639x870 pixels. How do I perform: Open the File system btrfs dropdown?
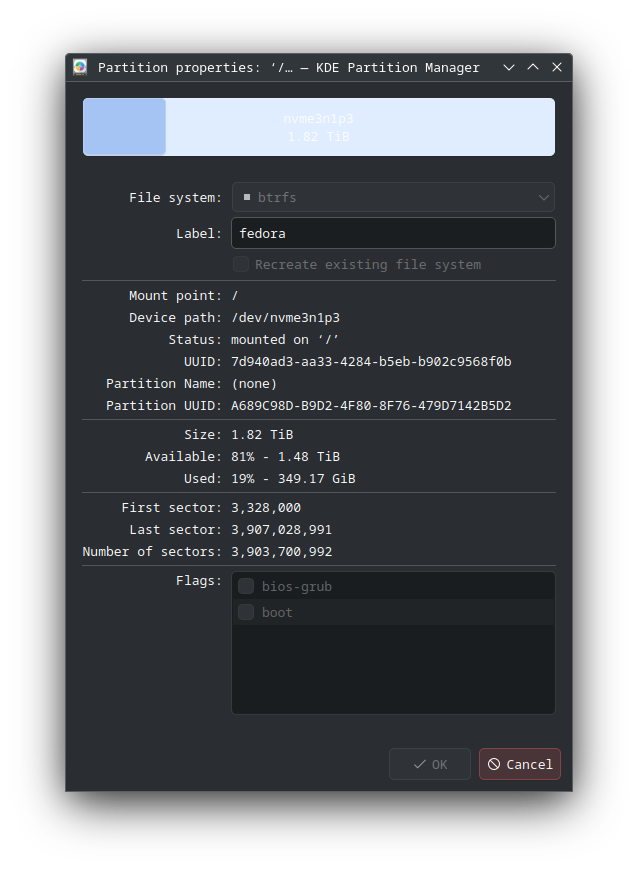393,197
